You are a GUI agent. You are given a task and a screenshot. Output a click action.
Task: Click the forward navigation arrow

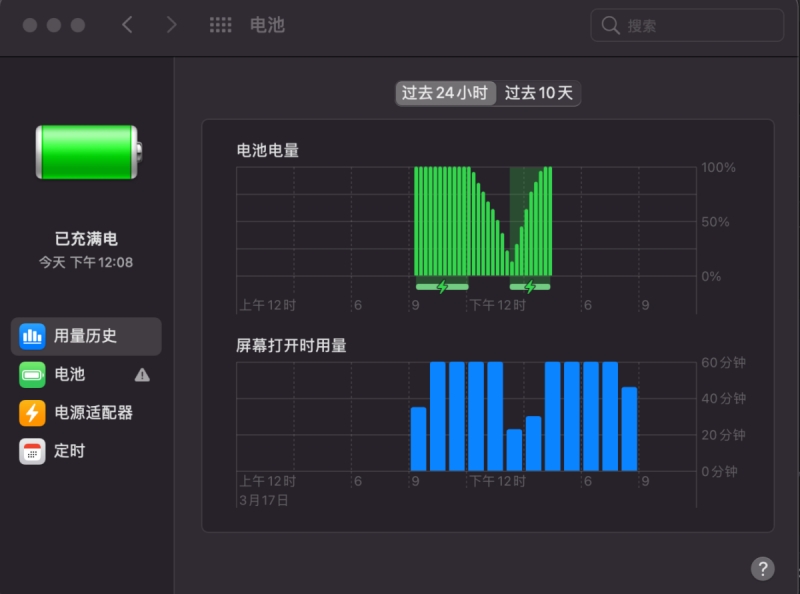(x=171, y=24)
